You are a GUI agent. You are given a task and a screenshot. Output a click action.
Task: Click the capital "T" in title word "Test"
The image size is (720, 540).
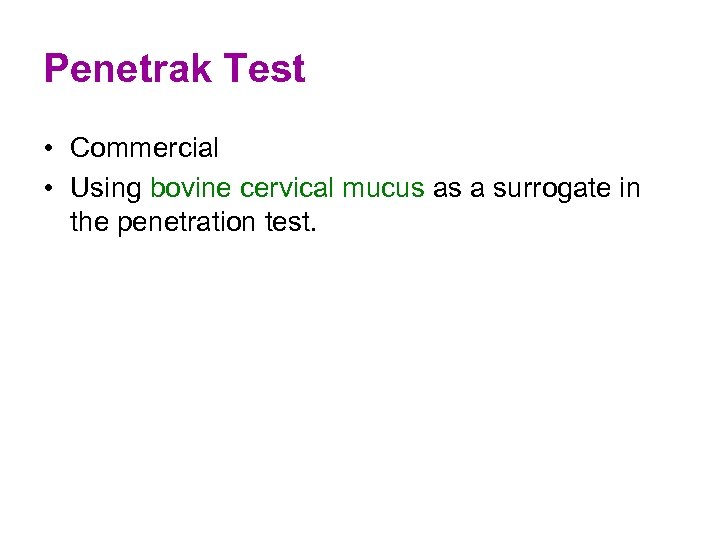pyautogui.click(x=236, y=69)
